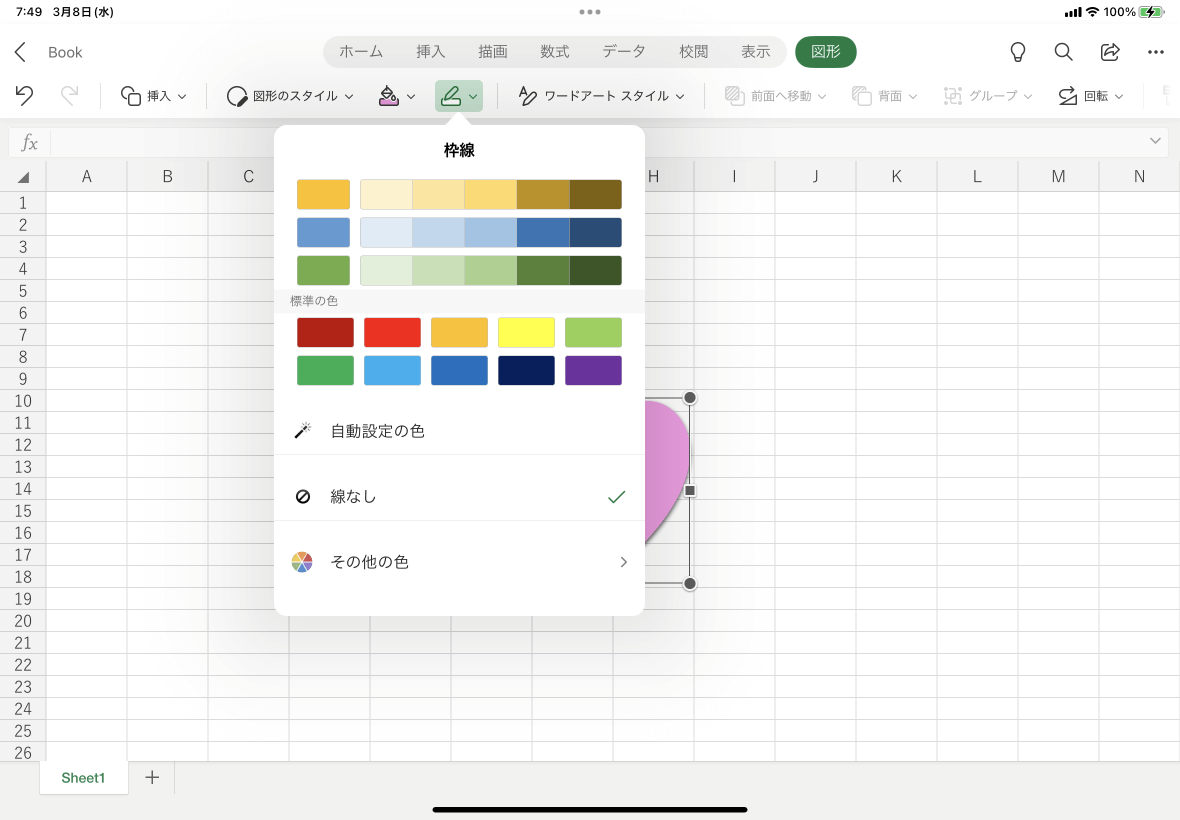Open WordArt styles (ワードアート スタイル)
The image size is (1180, 820).
click(x=601, y=96)
